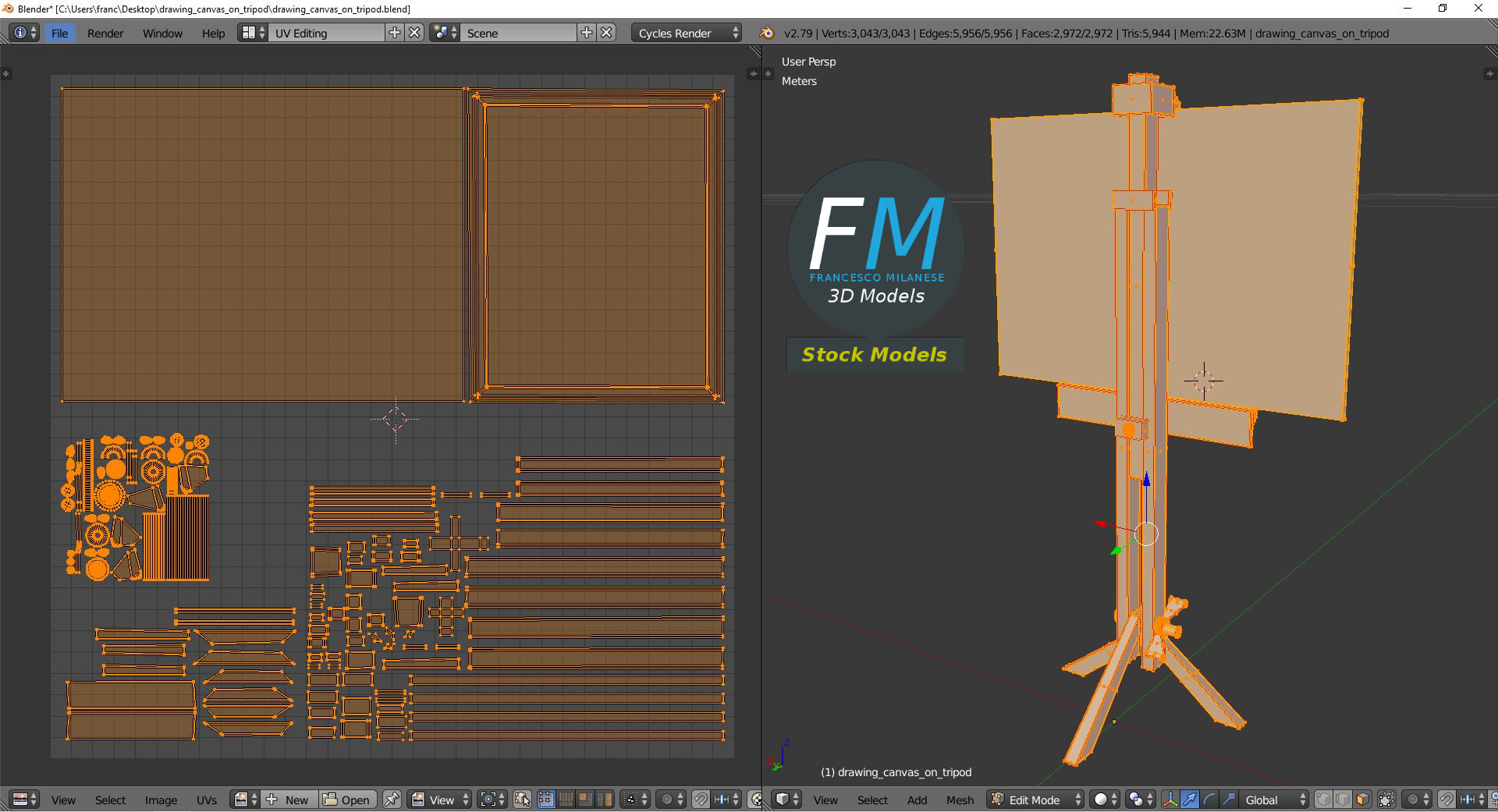Open the Global orientation dropdown
1498x812 pixels.
coord(1274,800)
